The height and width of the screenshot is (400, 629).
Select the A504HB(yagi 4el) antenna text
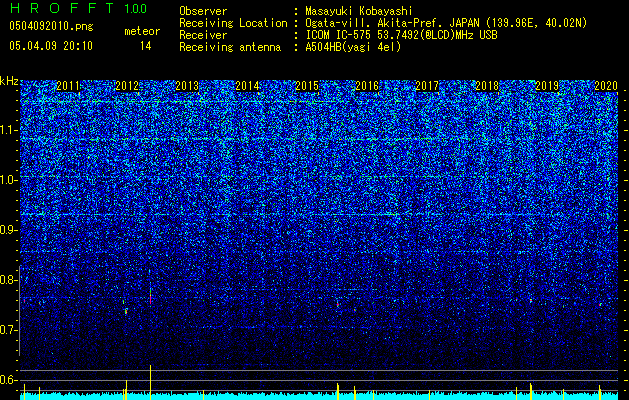coord(353,47)
